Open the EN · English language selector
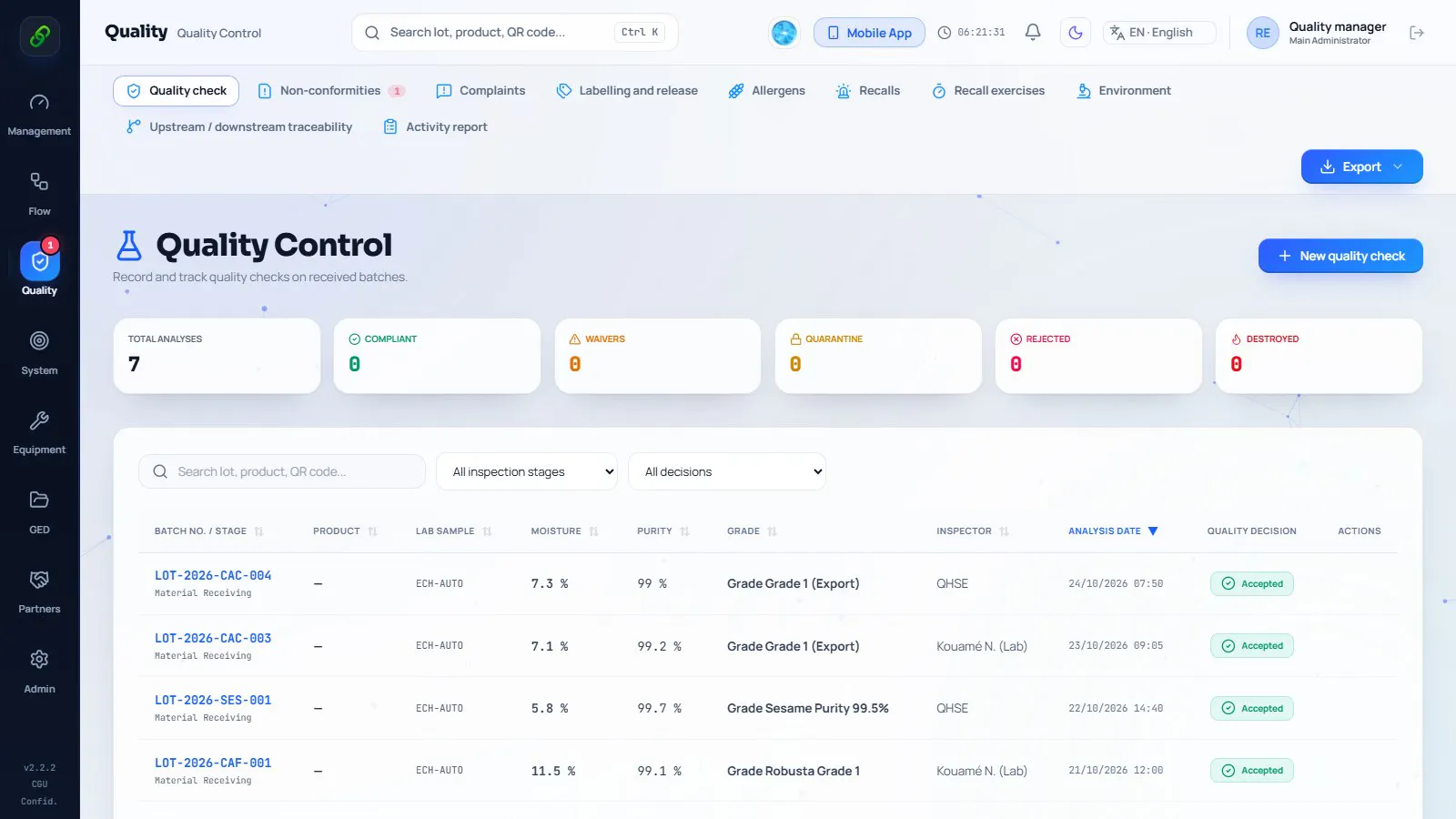The height and width of the screenshot is (819, 1456). click(x=1159, y=33)
